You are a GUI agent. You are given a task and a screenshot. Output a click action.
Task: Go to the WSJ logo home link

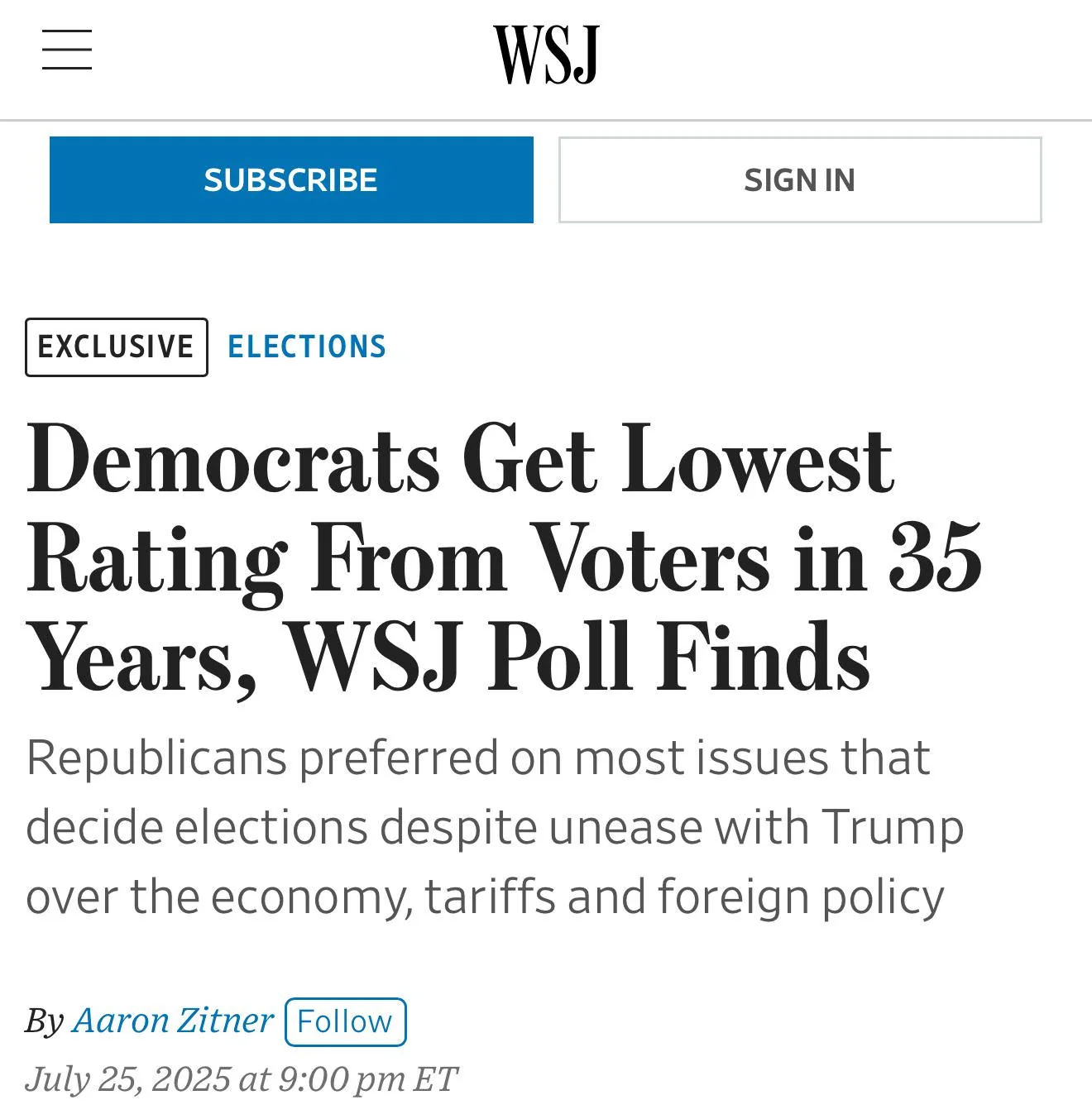pyautogui.click(x=546, y=55)
